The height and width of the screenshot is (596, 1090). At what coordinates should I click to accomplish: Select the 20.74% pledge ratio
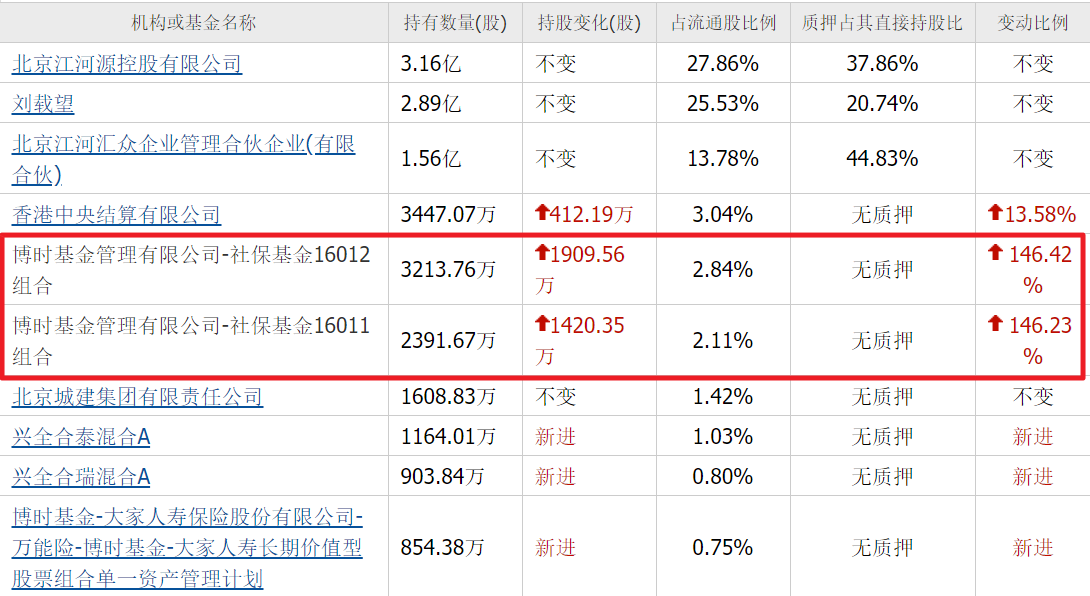pyautogui.click(x=882, y=104)
